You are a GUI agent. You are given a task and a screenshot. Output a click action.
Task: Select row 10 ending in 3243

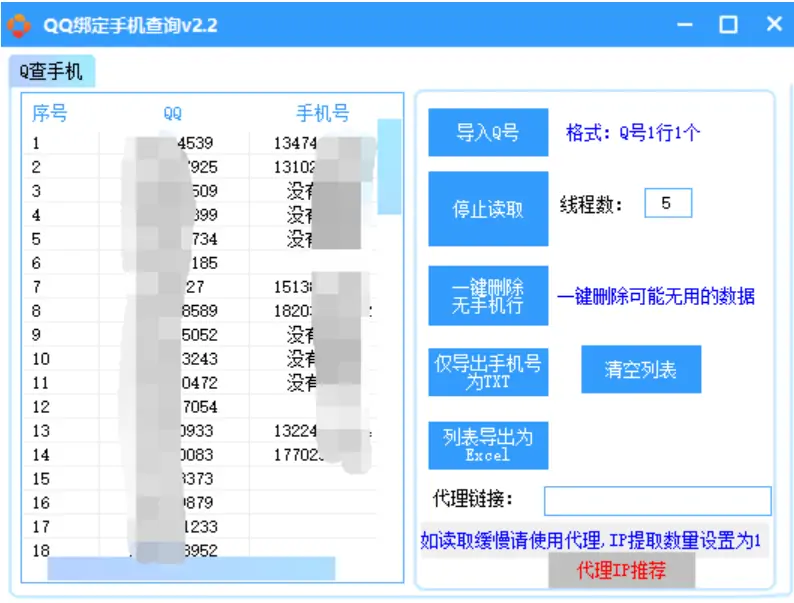(201, 358)
